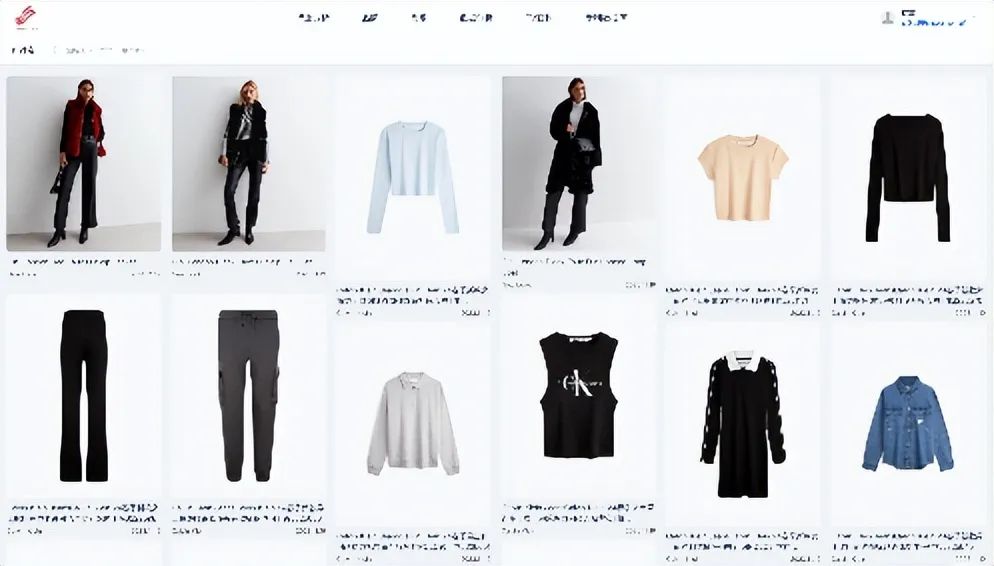The height and width of the screenshot is (566, 994).
Task: Open the beige short-sleeve t-shirt
Action: click(x=742, y=177)
